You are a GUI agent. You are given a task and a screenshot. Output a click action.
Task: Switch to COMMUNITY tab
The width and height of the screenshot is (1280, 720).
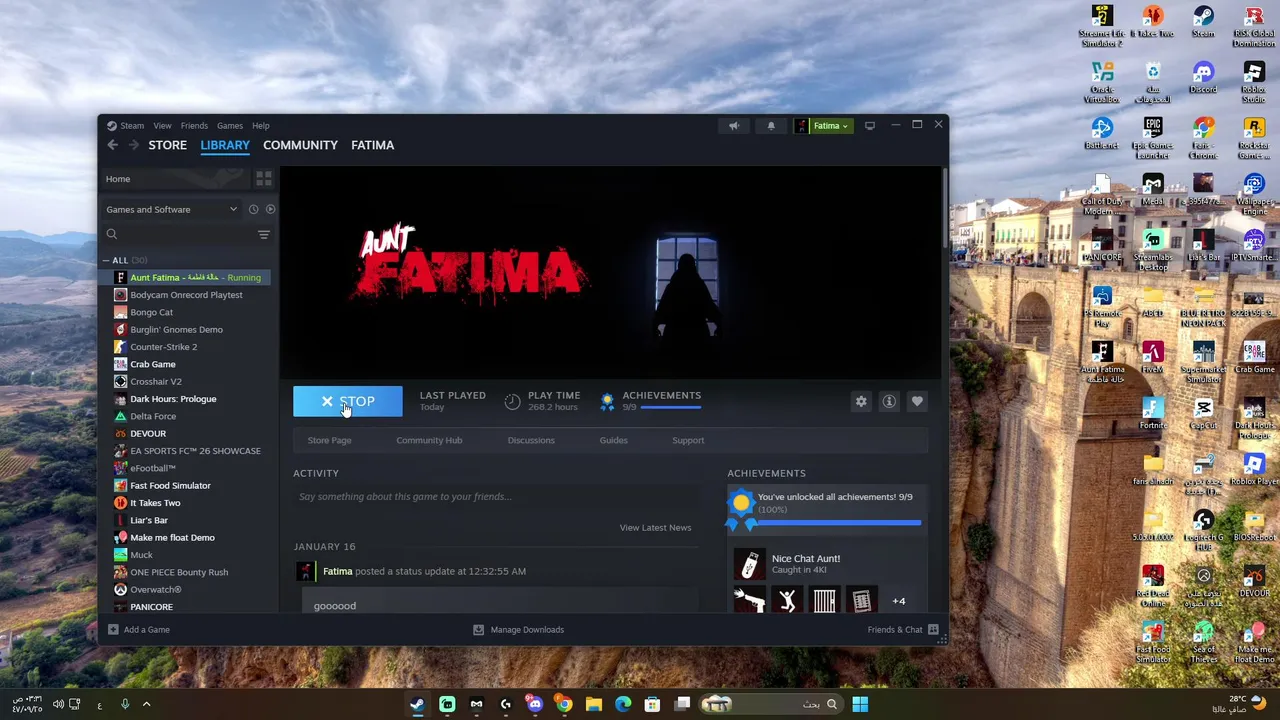tap(300, 145)
